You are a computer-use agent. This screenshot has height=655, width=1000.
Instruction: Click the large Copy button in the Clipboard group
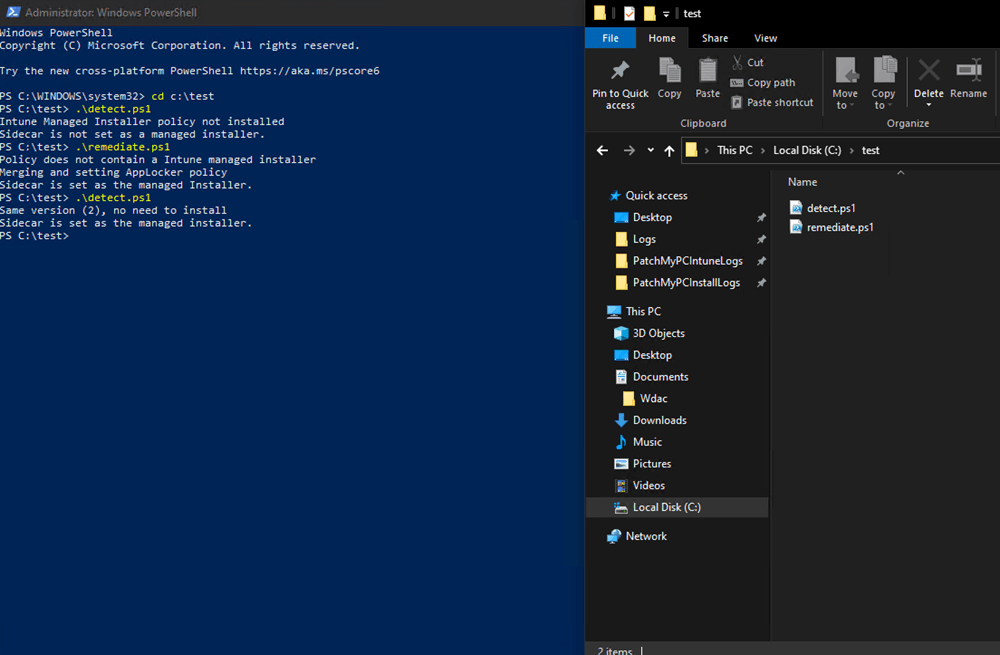(670, 78)
